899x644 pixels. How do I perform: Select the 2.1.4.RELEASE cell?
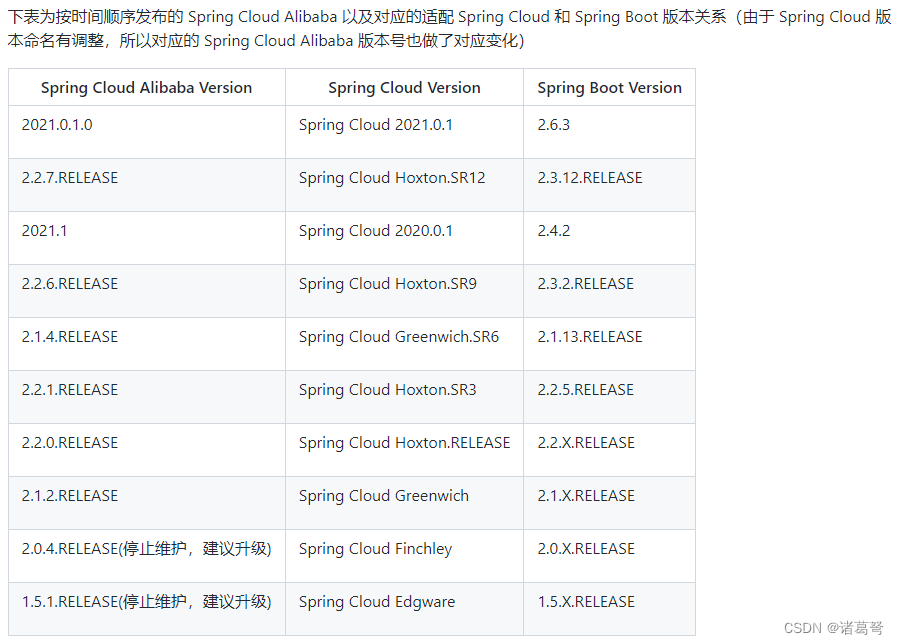coord(146,344)
